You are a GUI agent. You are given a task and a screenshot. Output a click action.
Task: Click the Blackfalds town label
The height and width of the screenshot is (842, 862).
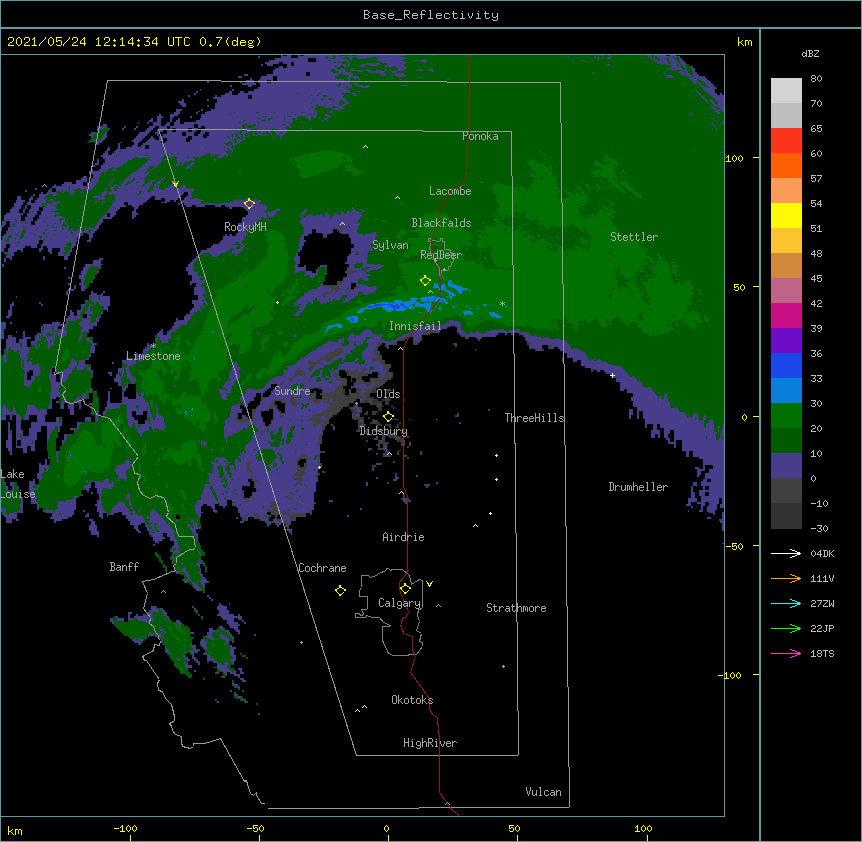click(x=441, y=223)
